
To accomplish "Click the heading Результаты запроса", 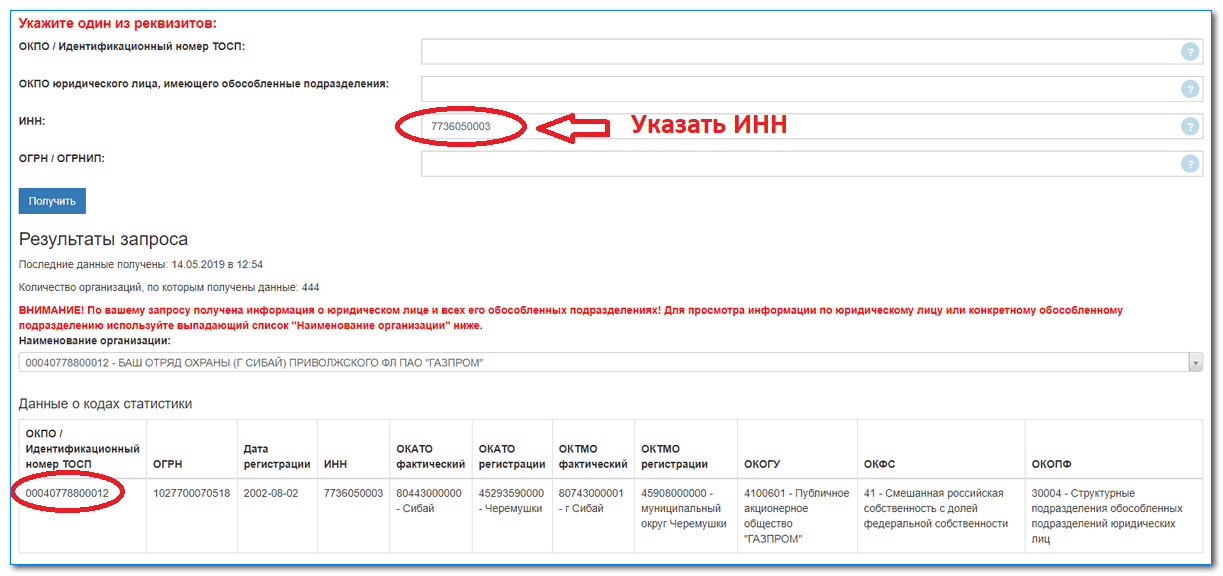I will (x=103, y=239).
